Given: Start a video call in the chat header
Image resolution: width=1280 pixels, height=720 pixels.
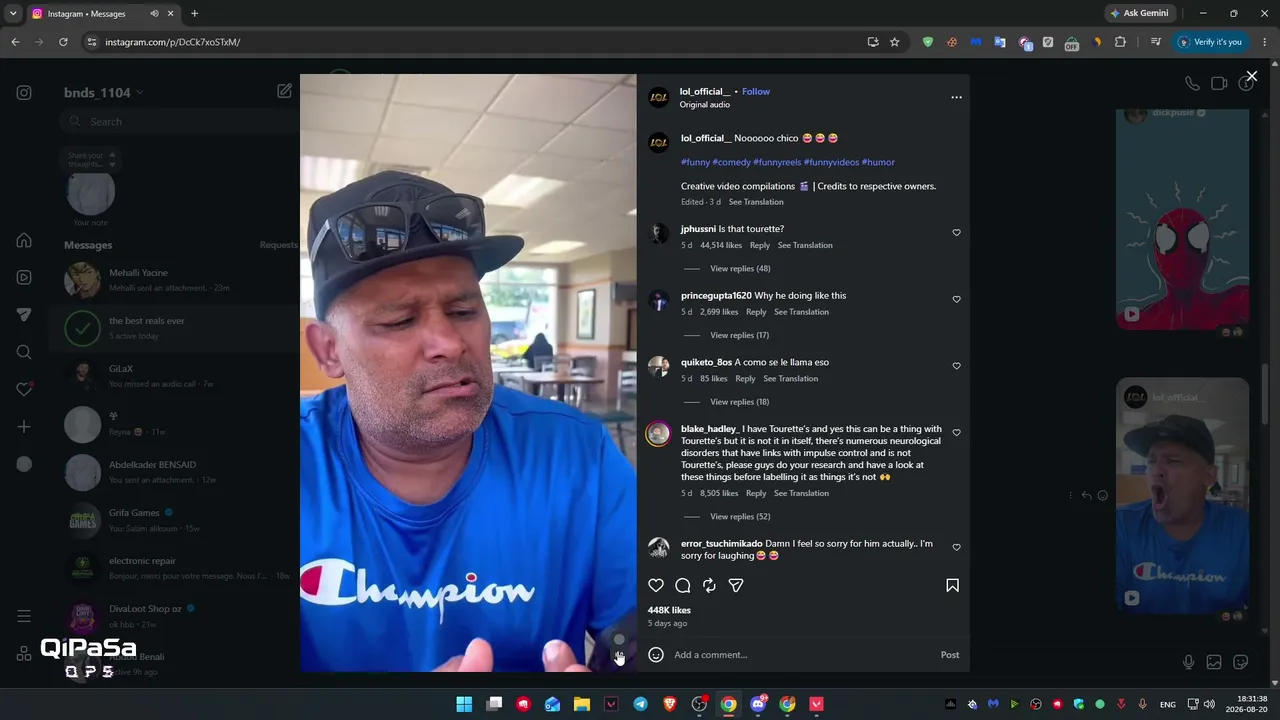Looking at the screenshot, I should pyautogui.click(x=1219, y=84).
